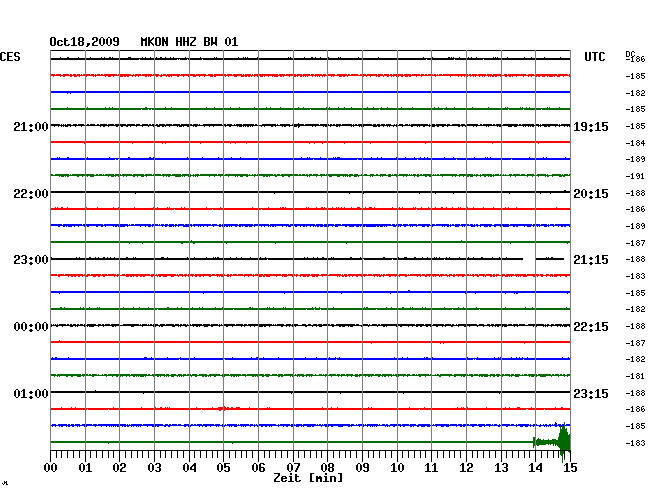
Task: Click the DC value -181
Action: (635, 376)
